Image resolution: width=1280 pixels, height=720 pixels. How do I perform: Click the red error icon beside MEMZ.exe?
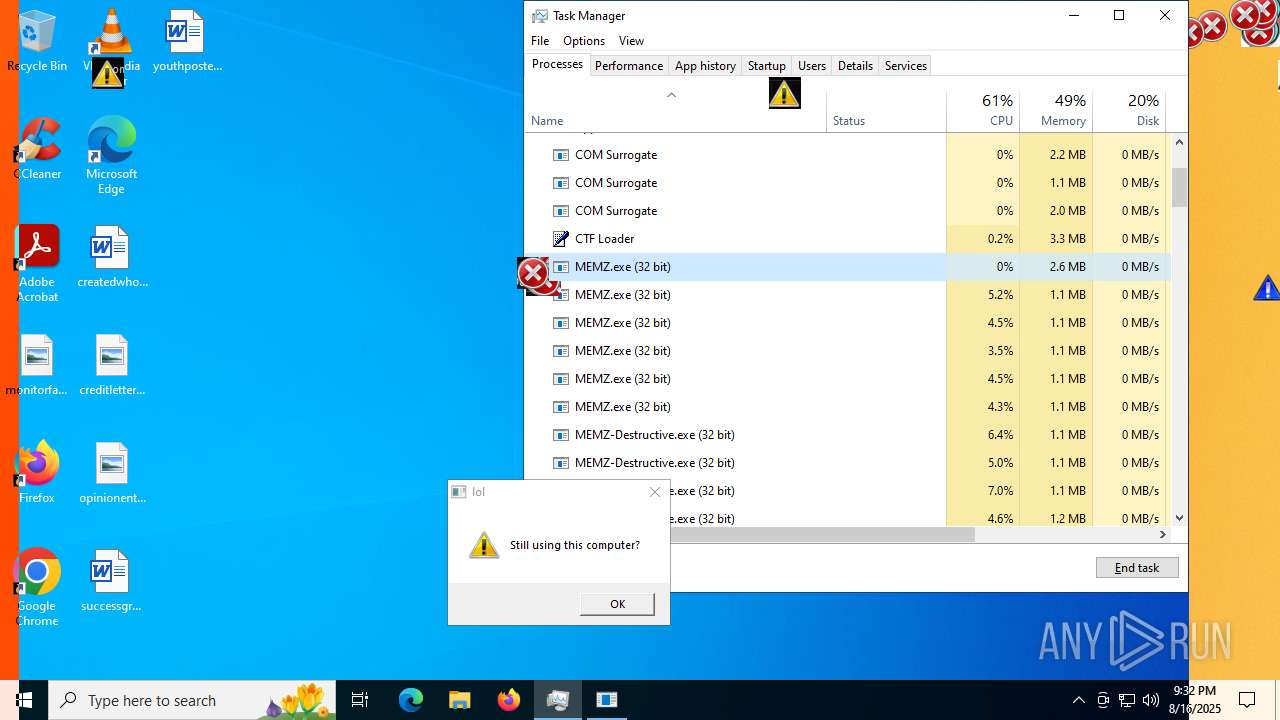click(x=533, y=272)
